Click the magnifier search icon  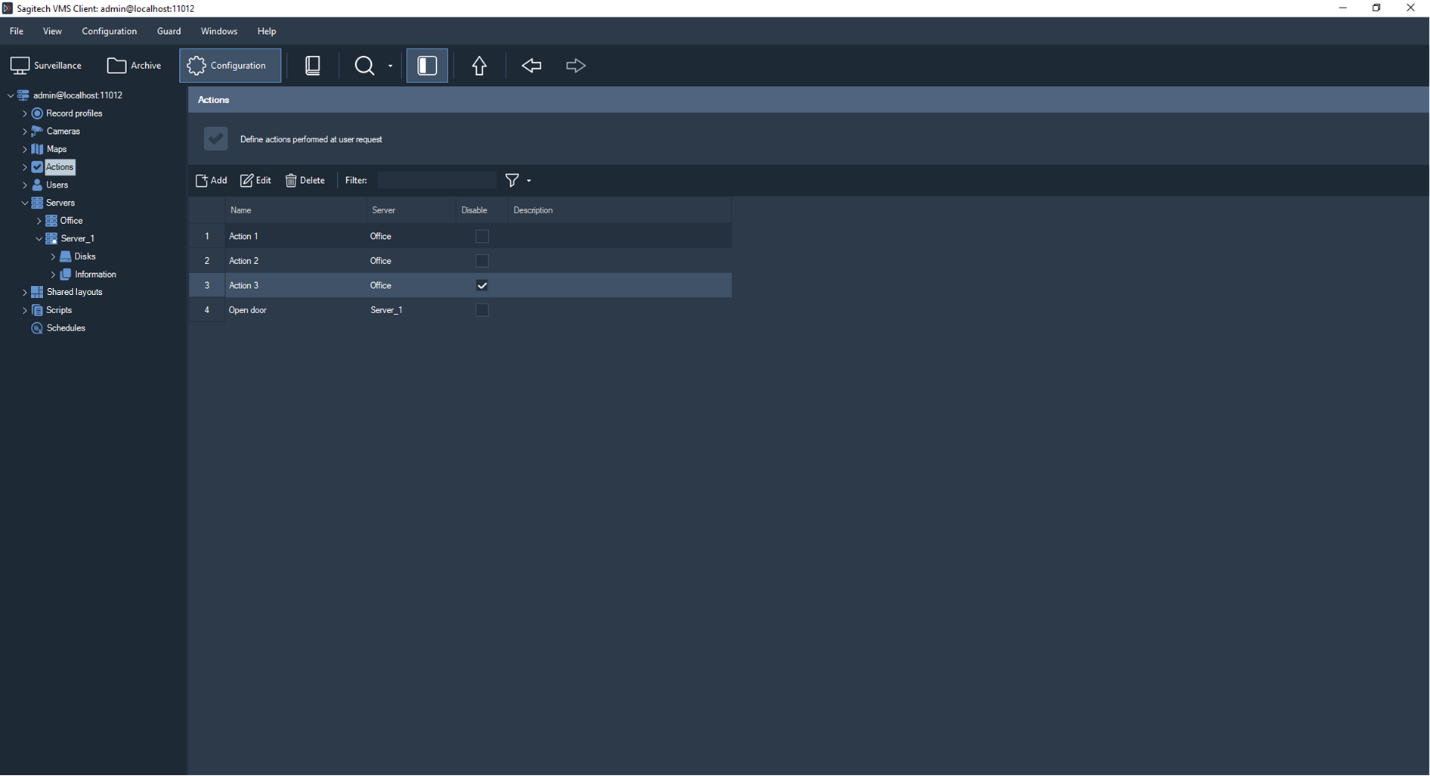(x=365, y=66)
